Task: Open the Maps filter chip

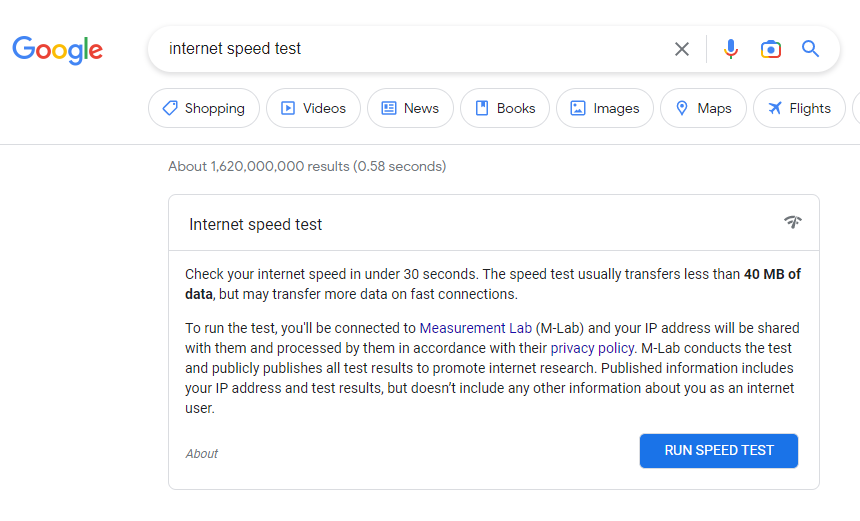Action: point(703,109)
